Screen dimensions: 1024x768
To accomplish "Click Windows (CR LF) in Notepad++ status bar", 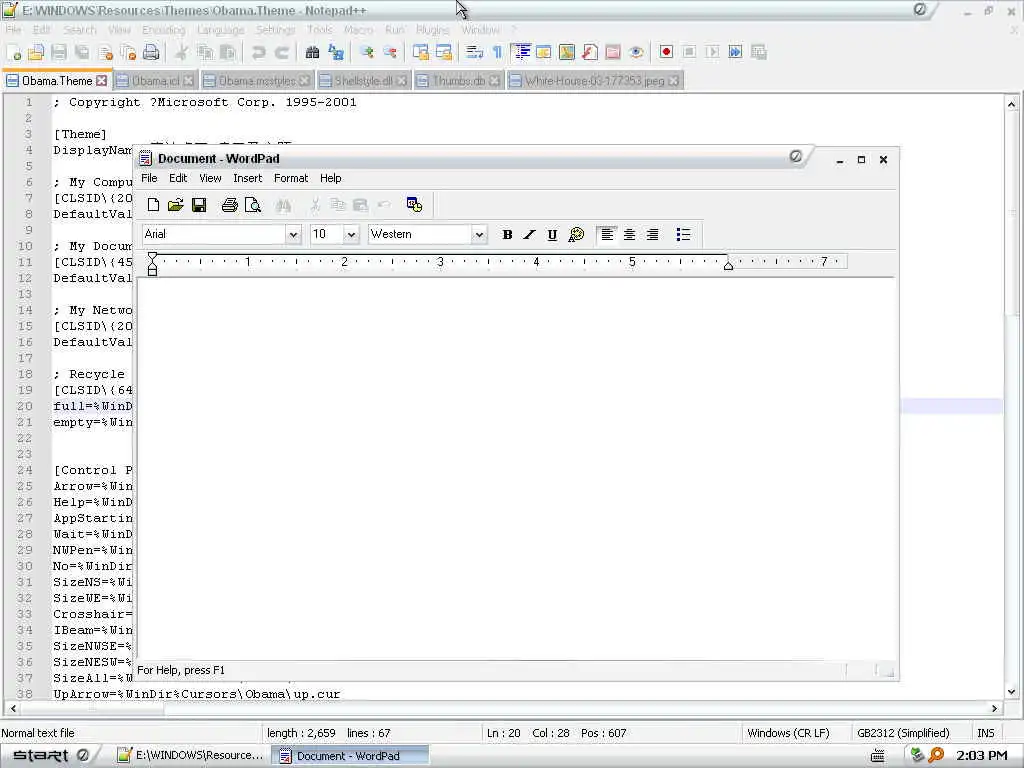I will coord(788,733).
